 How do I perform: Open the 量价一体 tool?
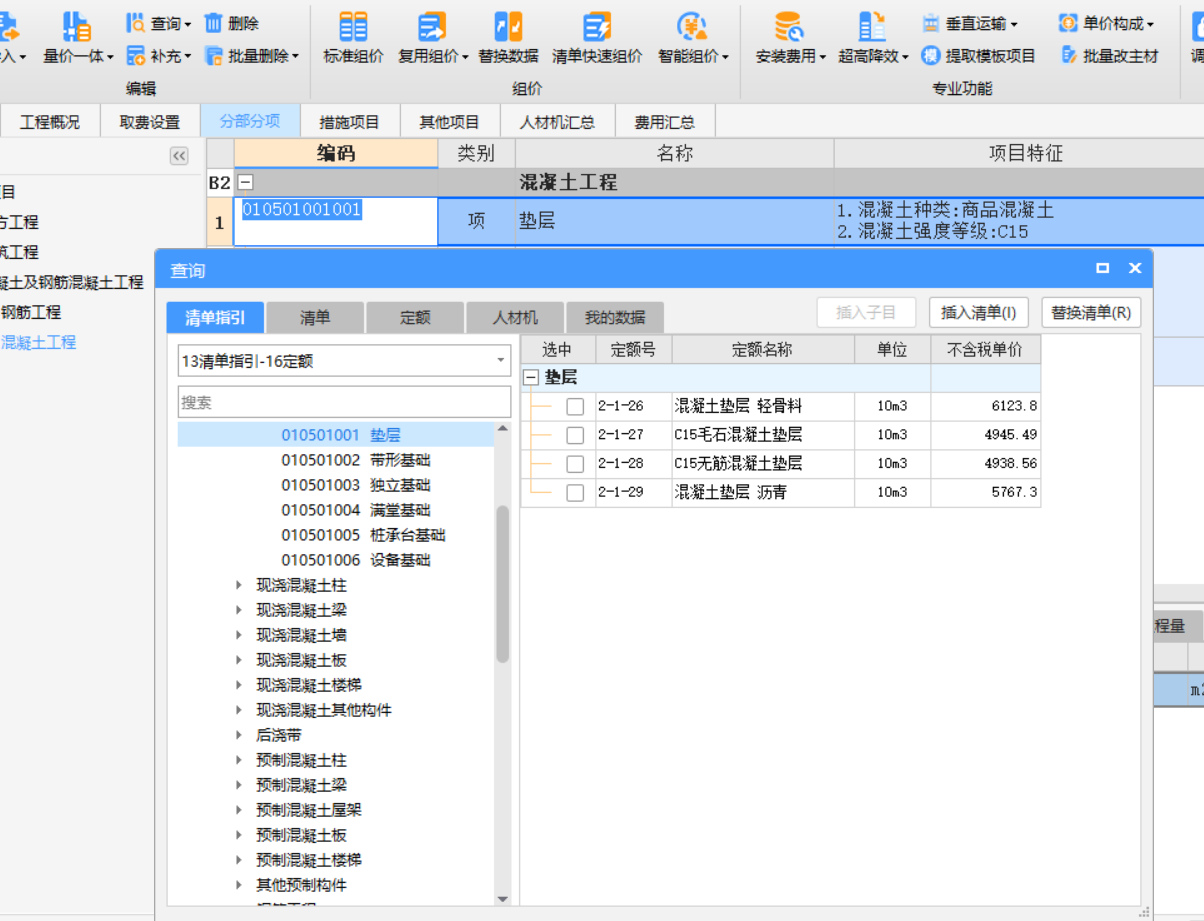click(x=77, y=38)
